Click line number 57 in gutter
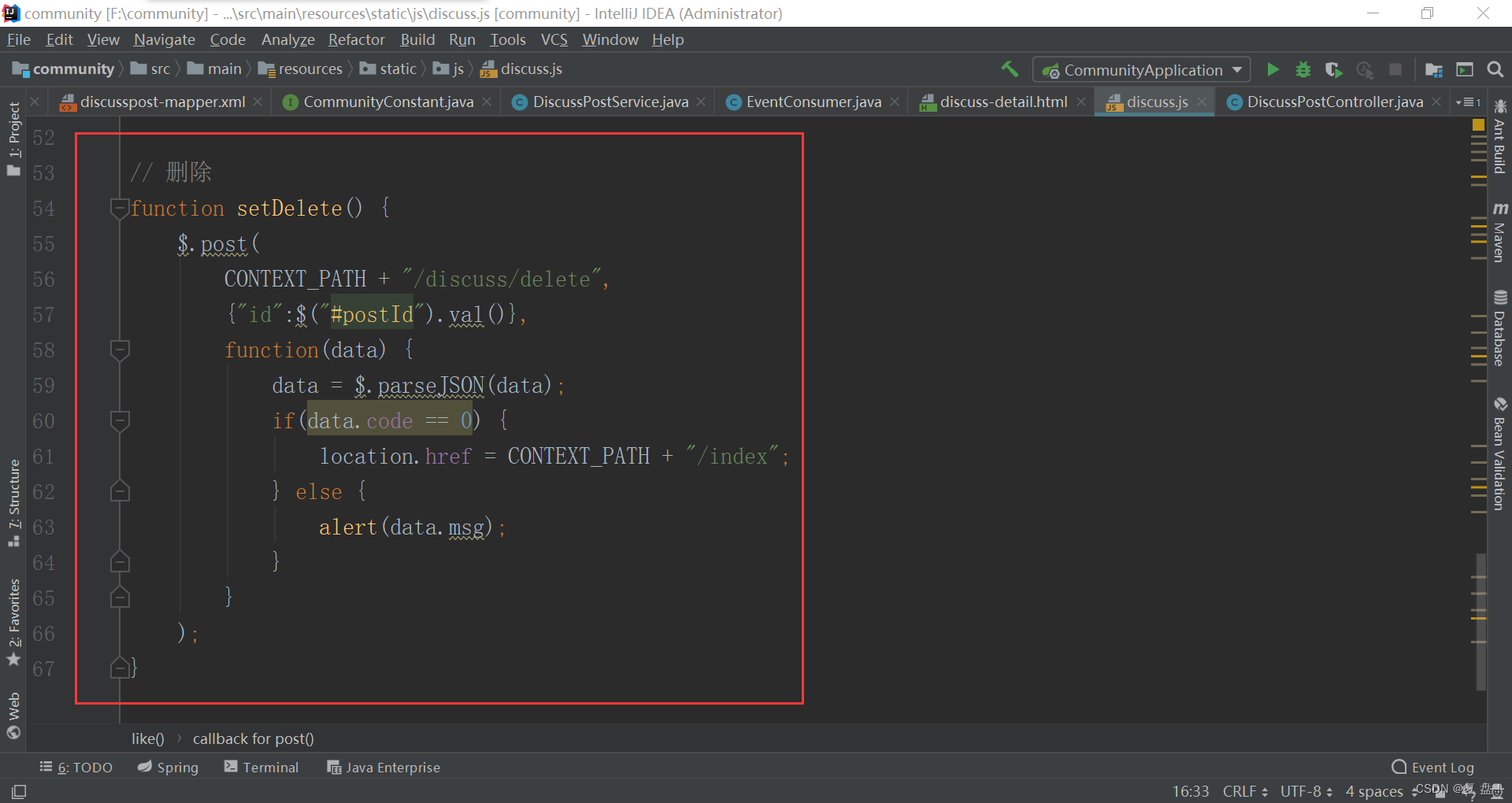Screen dimensions: 1512x803 click(x=43, y=315)
